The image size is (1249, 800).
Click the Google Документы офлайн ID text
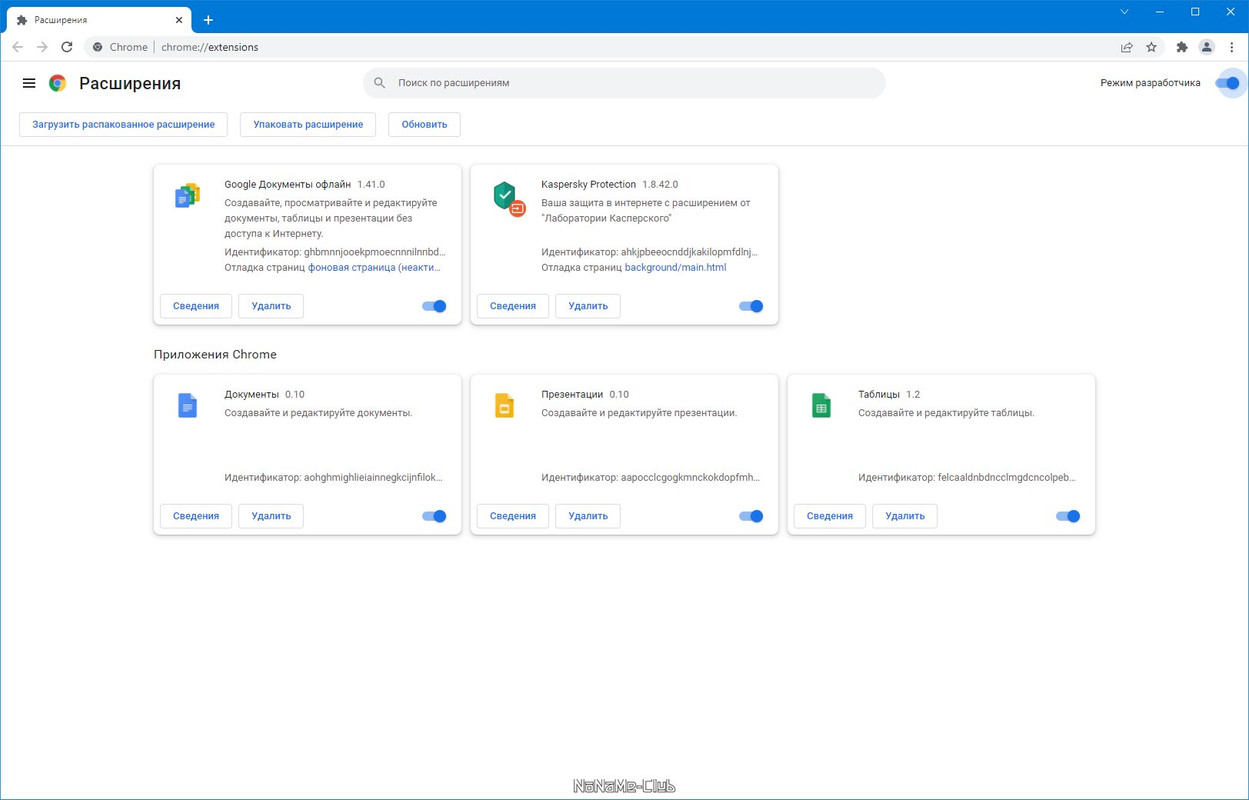(335, 252)
